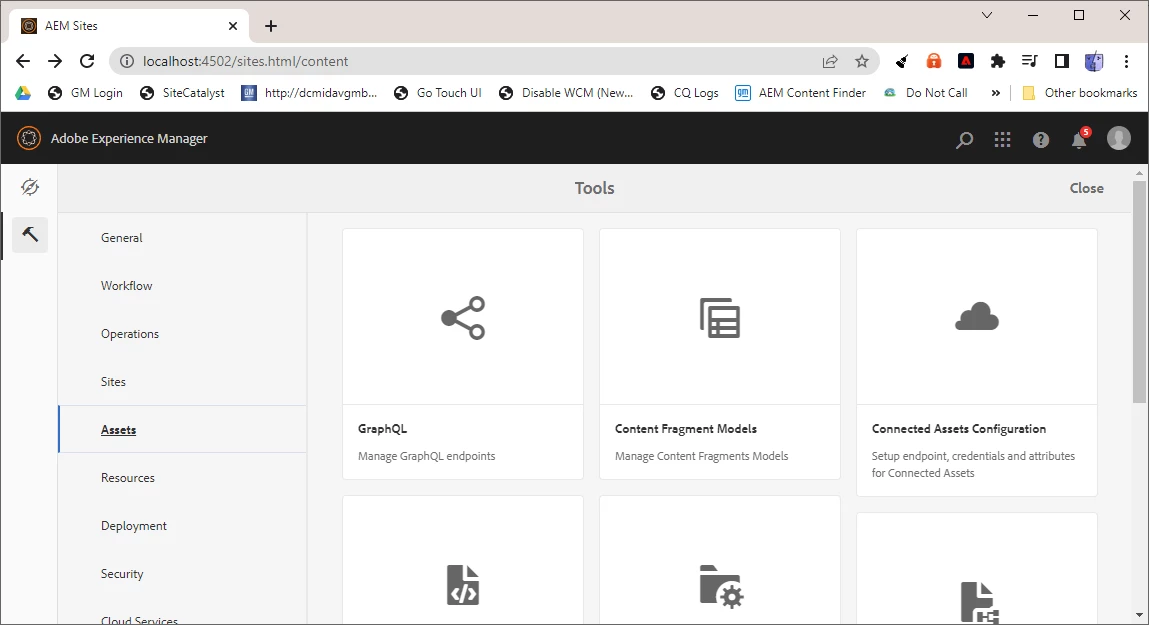Show more bookmarks chevron
This screenshot has height=625, width=1149.
tap(995, 93)
